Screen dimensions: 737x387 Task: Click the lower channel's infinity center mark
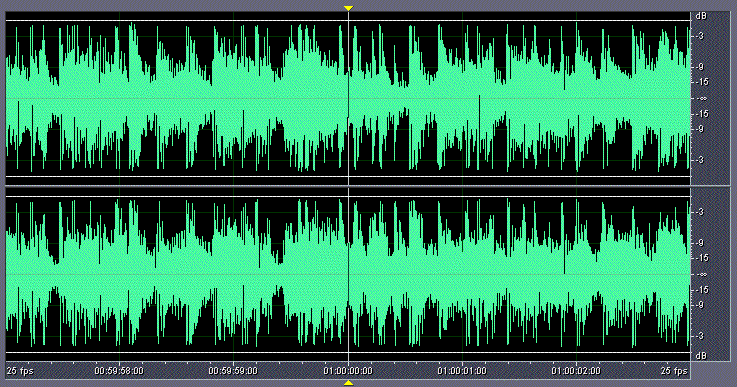point(702,274)
